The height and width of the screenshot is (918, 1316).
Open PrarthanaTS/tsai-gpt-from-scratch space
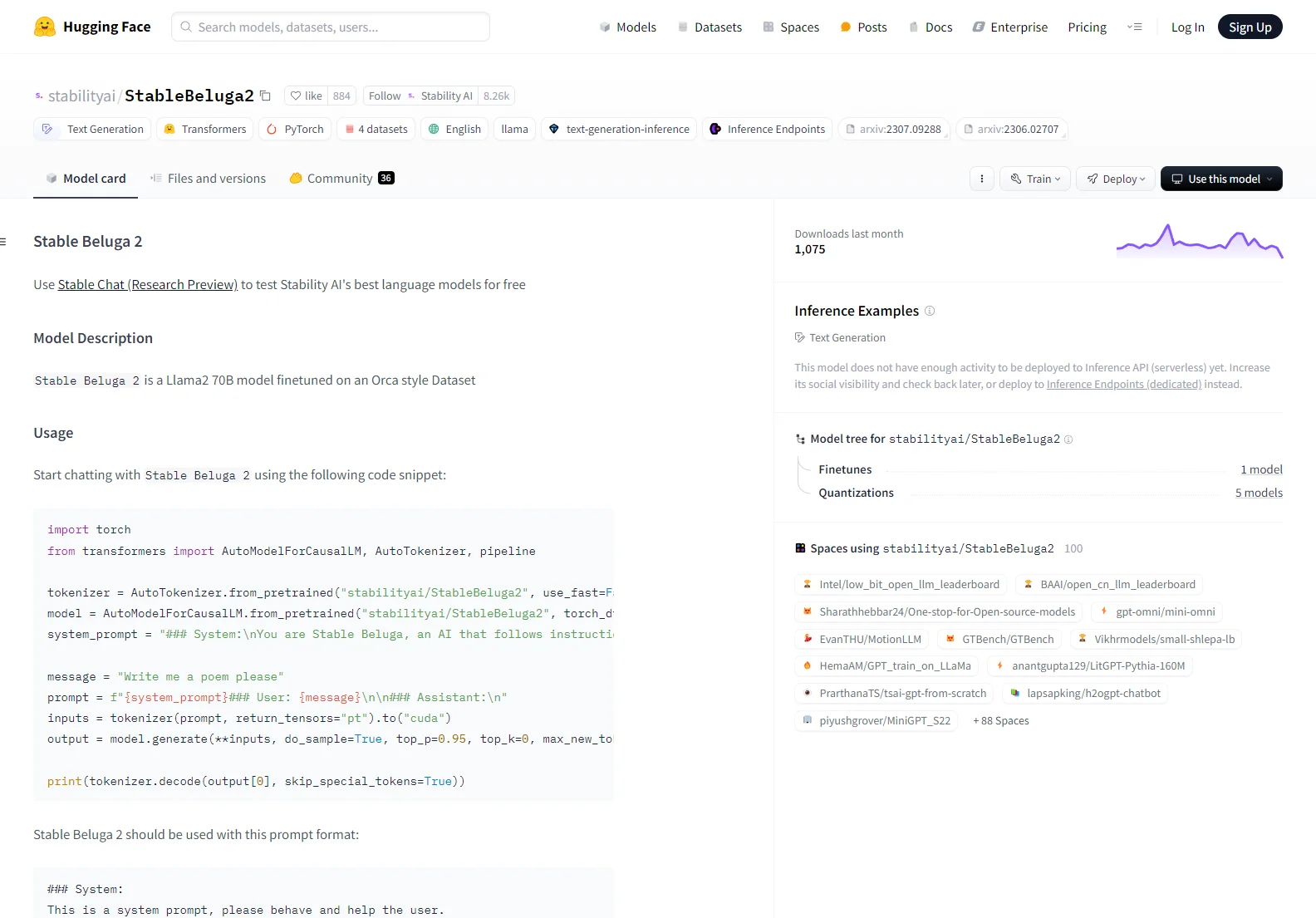click(894, 693)
